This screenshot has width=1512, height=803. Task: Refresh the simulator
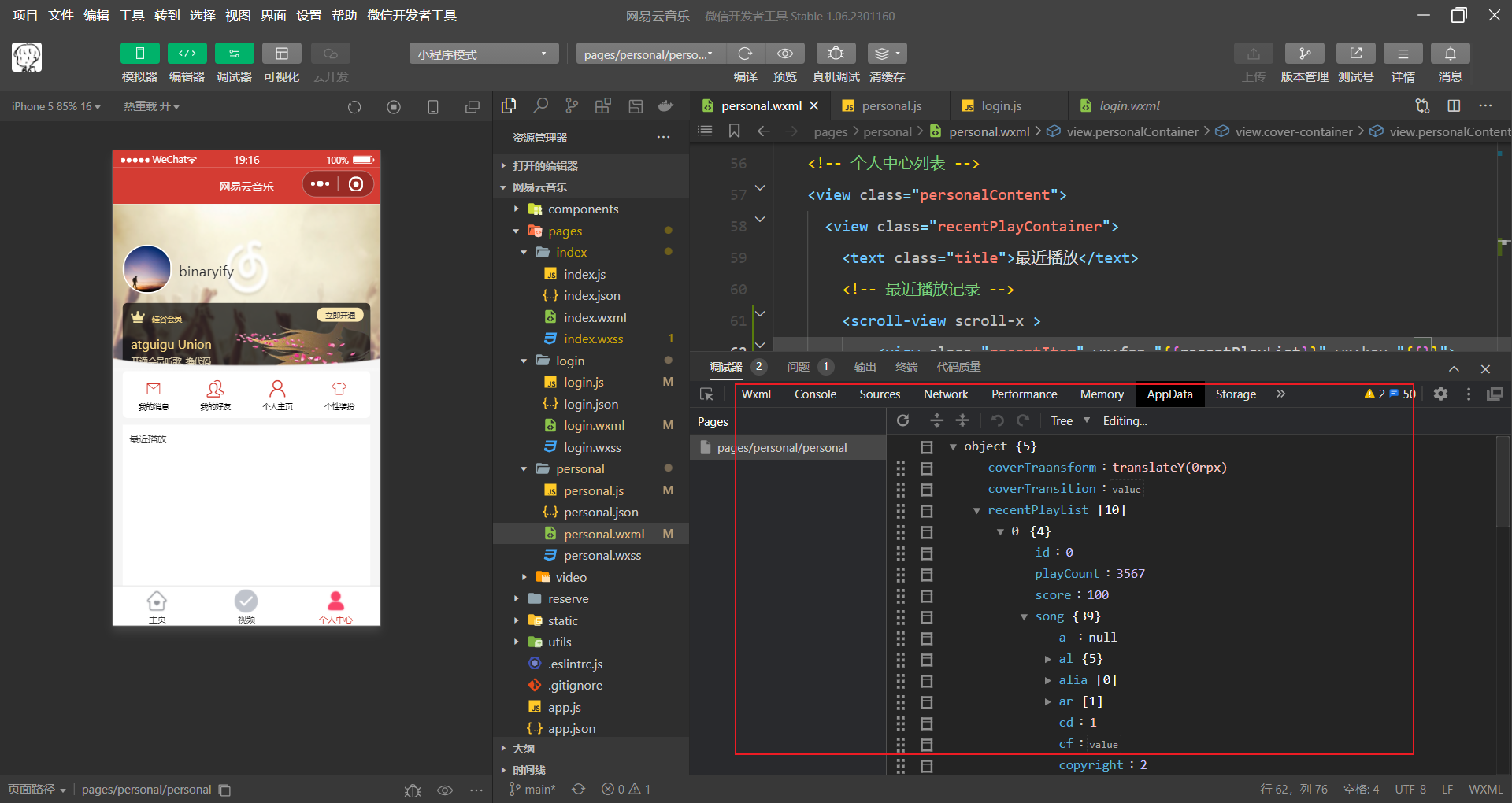(354, 107)
